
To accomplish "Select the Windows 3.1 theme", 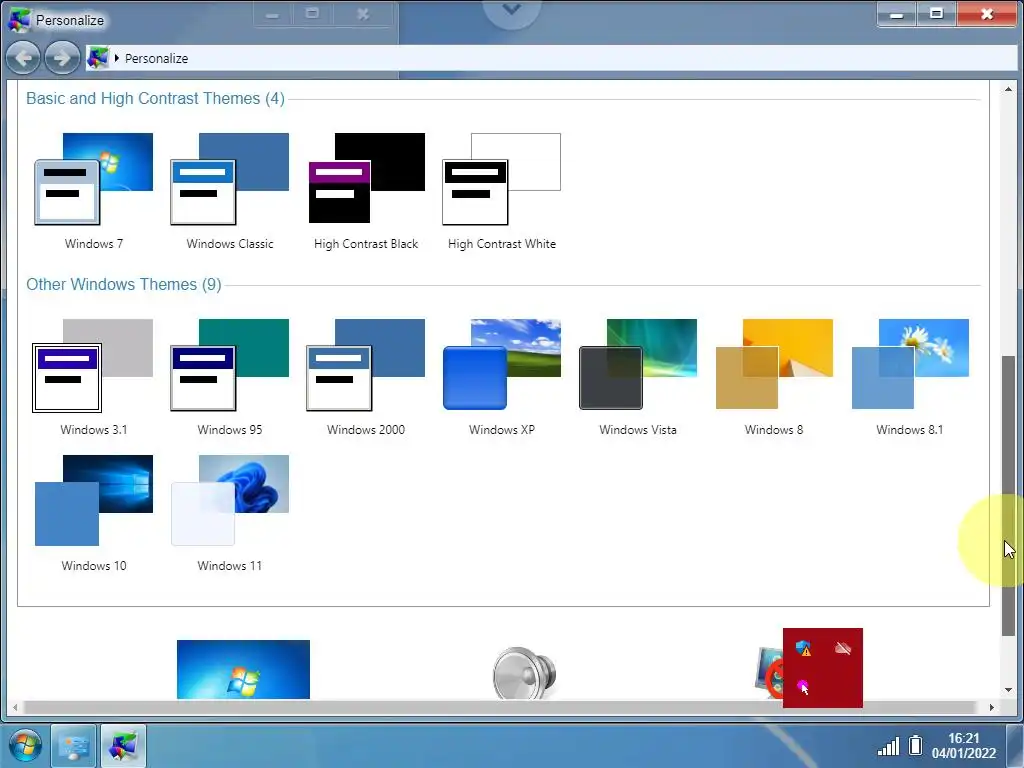I will point(93,377).
